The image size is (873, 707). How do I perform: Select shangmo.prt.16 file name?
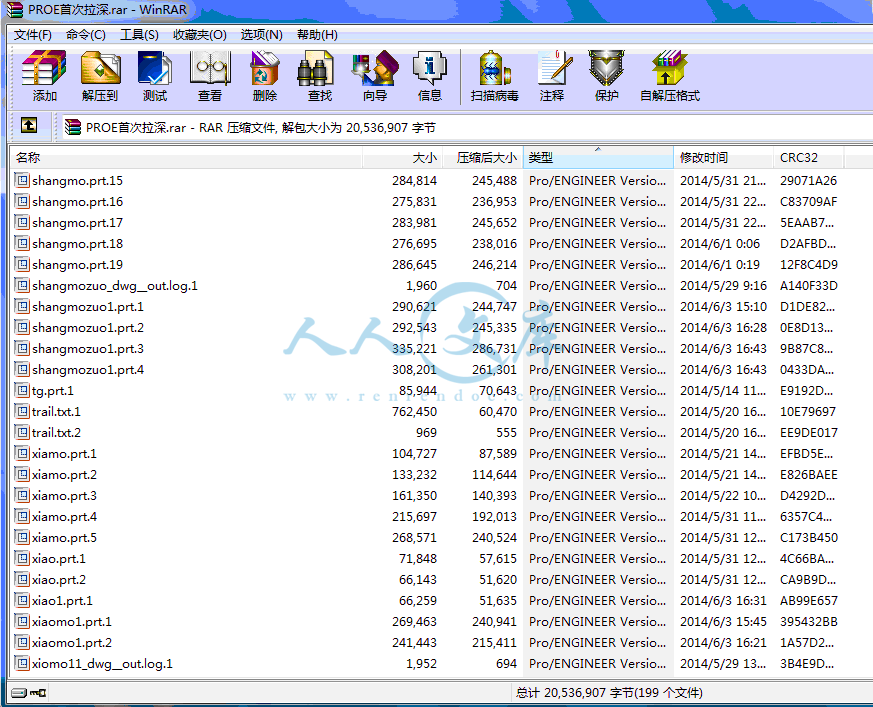[x=77, y=202]
